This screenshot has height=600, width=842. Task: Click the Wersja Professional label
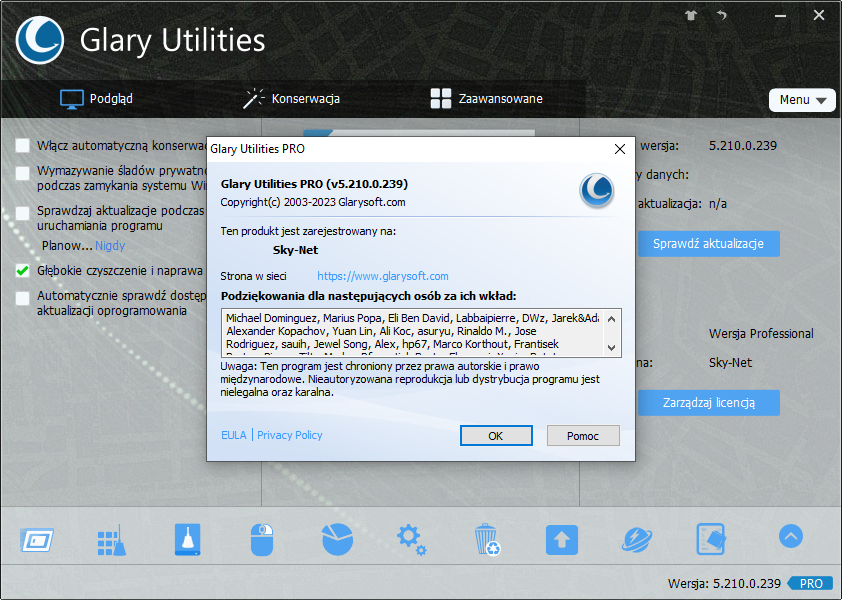pos(761,334)
